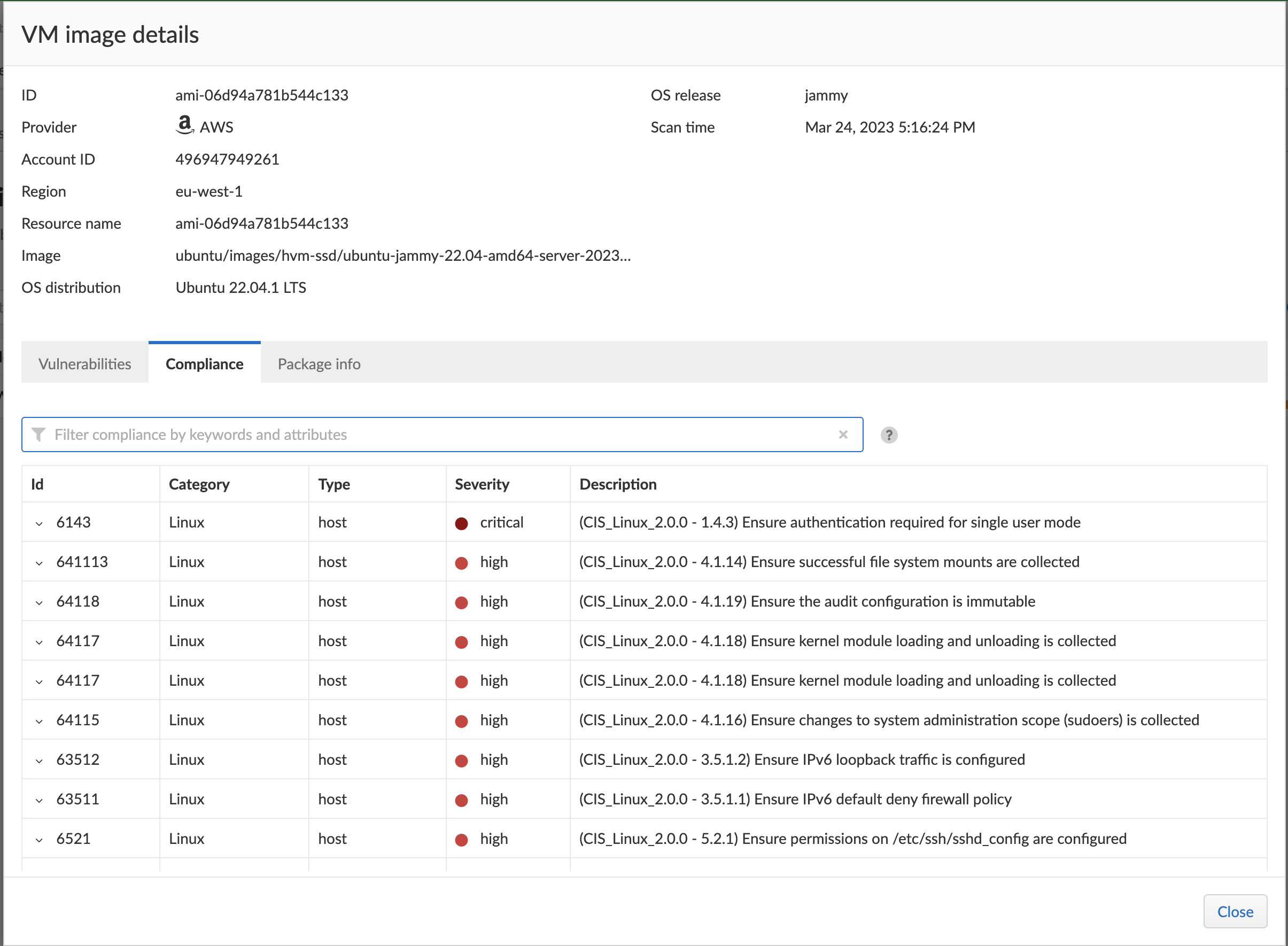Click the description about single user mode authentication
The height and width of the screenshot is (946, 1288).
point(829,522)
